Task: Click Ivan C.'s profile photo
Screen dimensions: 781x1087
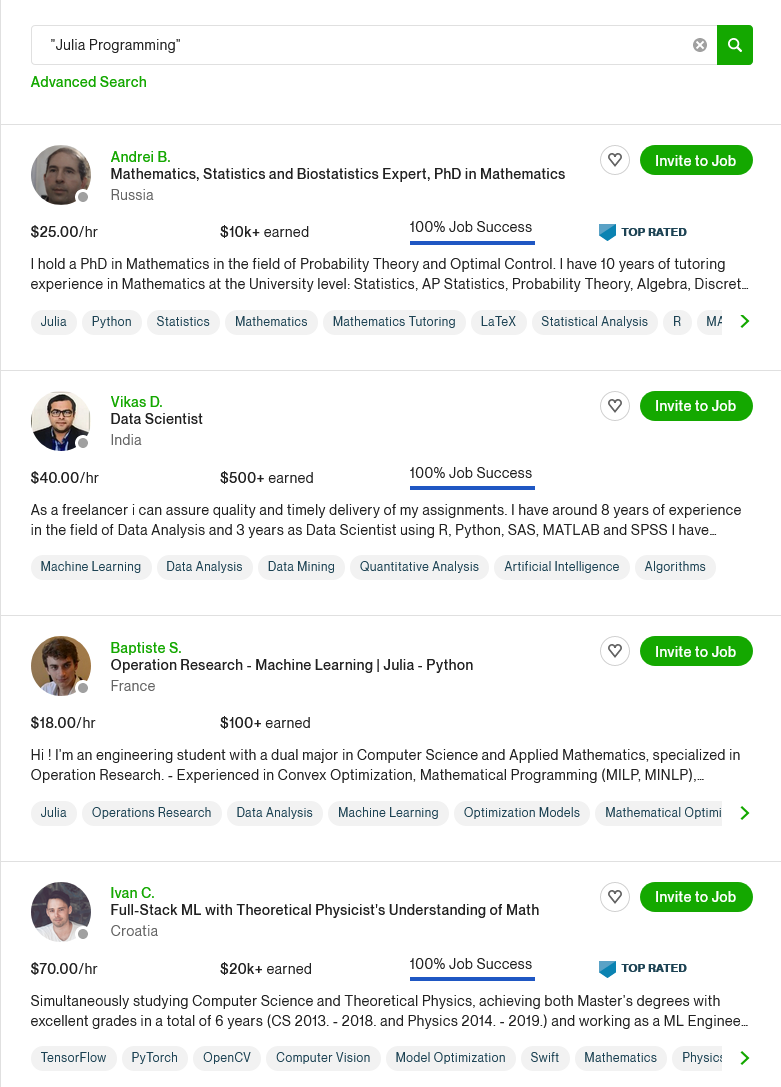Action: point(61,912)
